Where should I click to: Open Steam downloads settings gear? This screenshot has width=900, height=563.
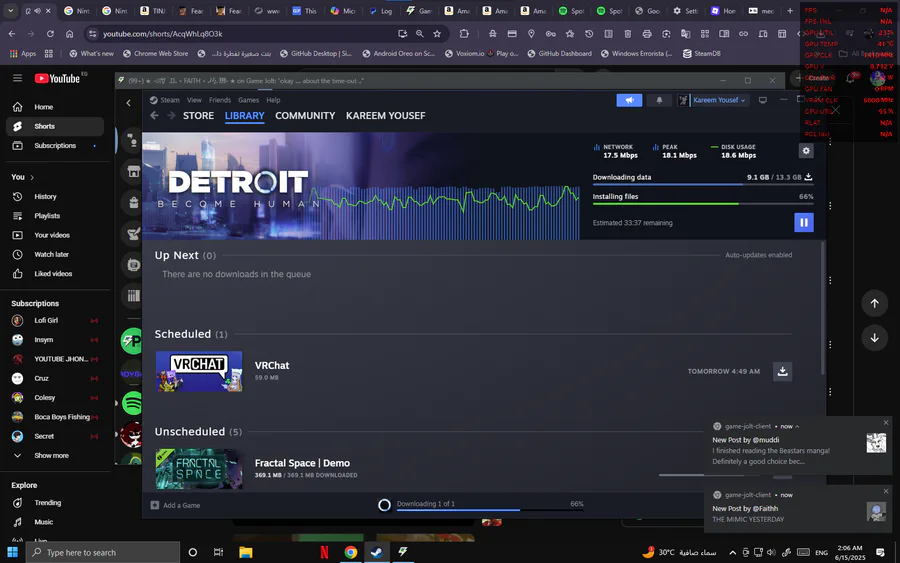[x=806, y=150]
